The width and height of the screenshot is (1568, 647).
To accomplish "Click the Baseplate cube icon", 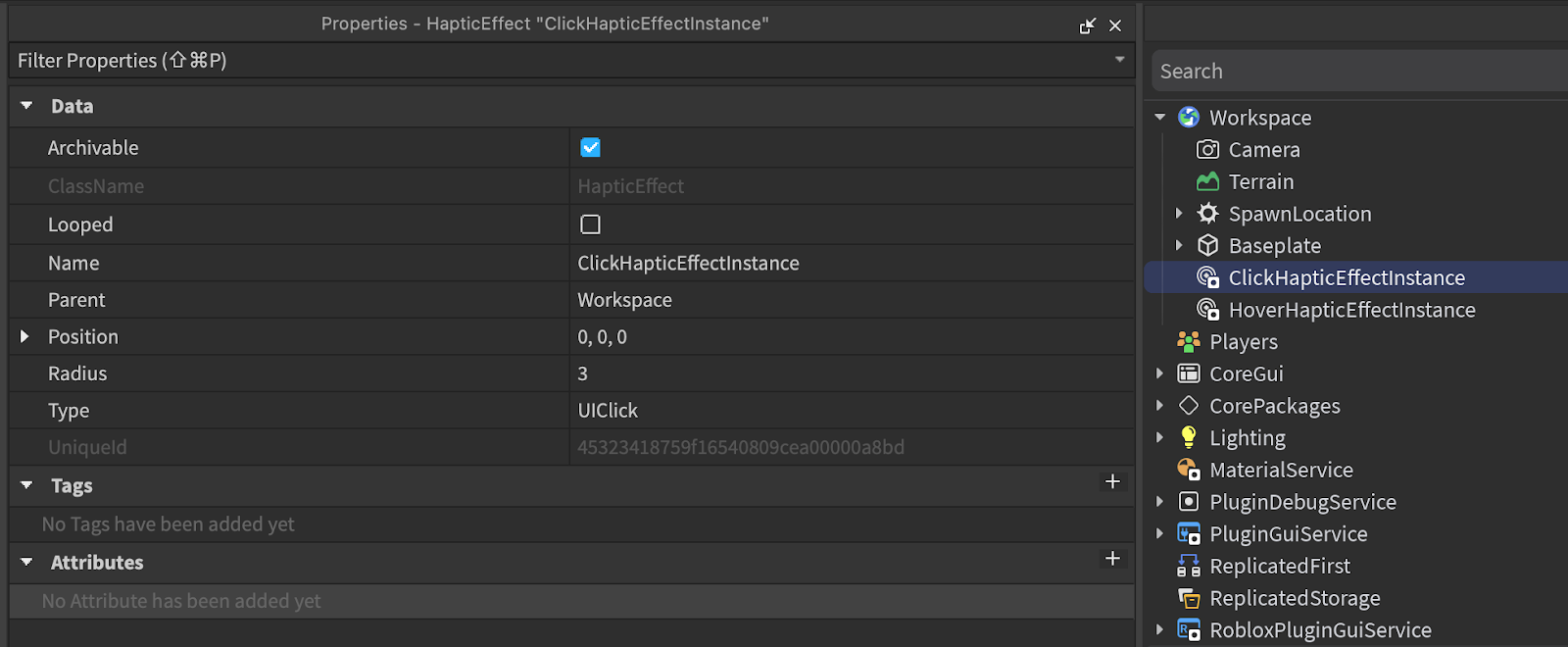I will point(1208,246).
